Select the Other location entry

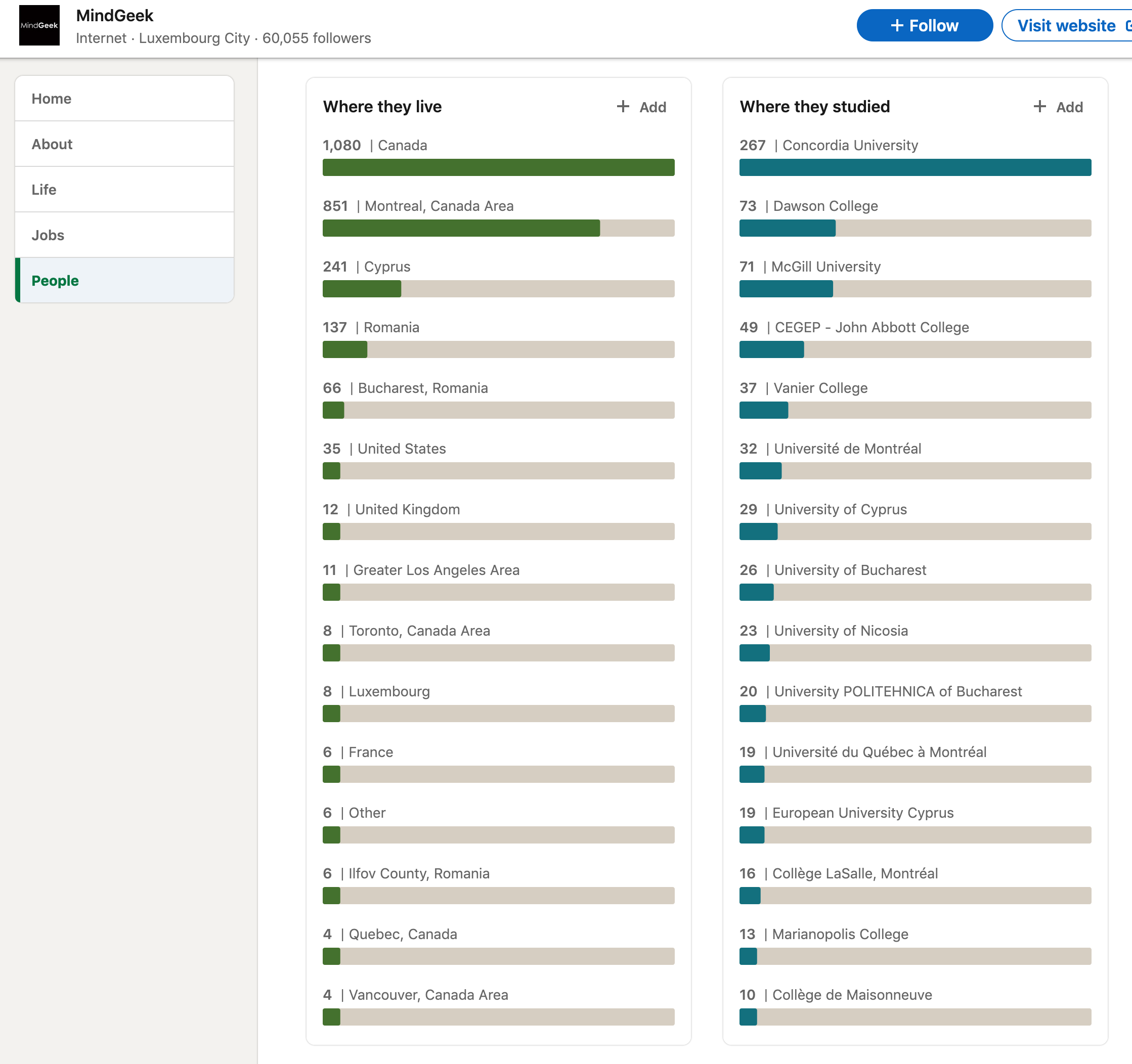coord(498,824)
